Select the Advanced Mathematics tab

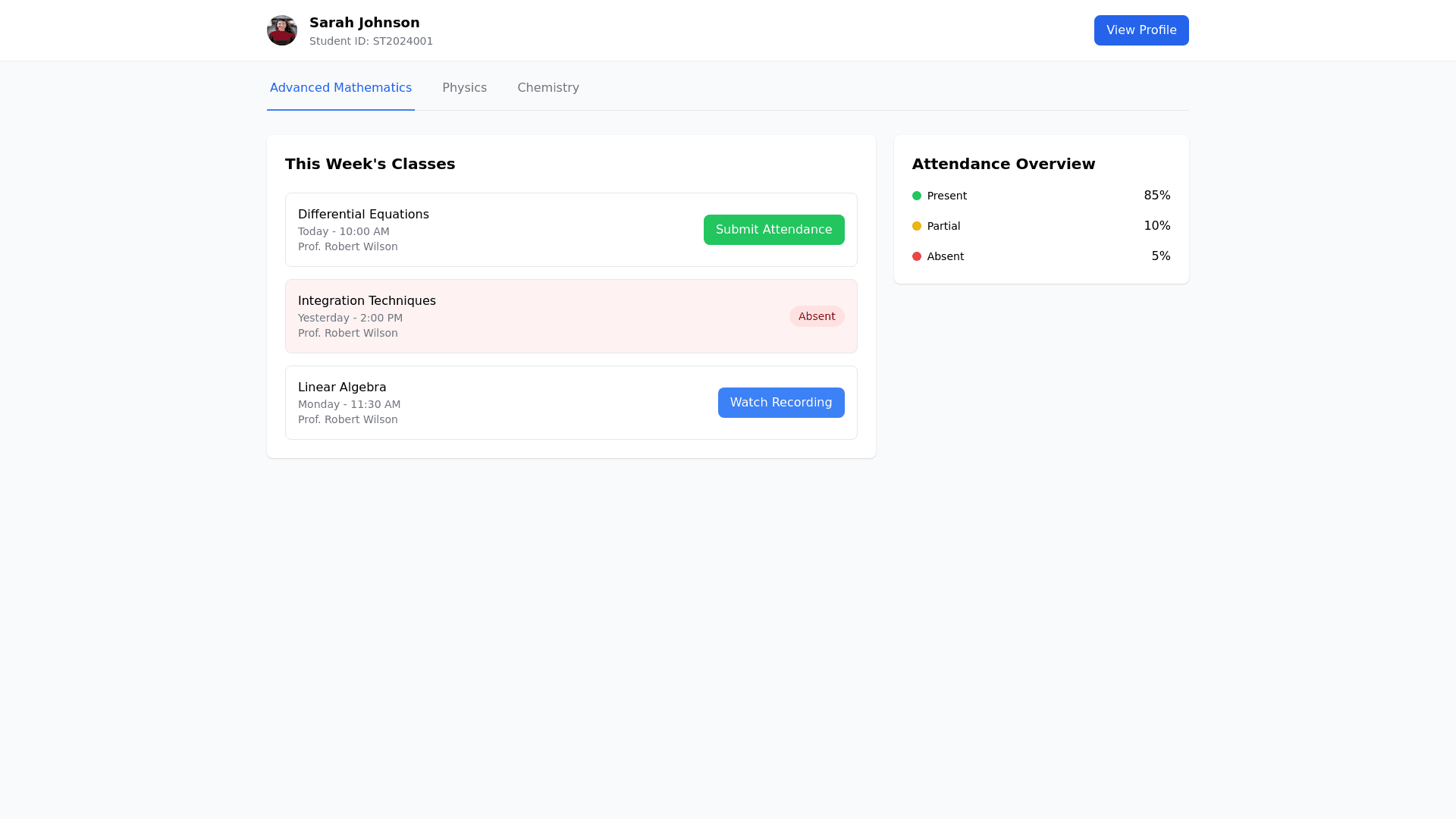click(x=340, y=88)
